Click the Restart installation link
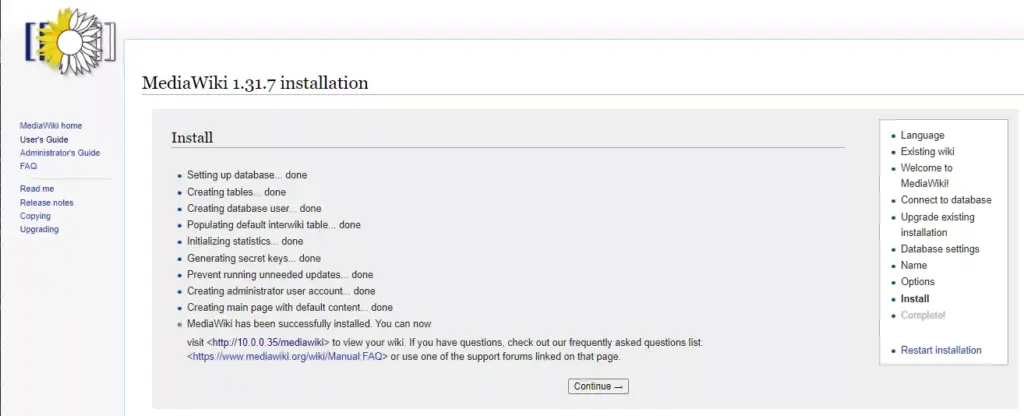Viewport: 1024px width, 416px height. 940,351
